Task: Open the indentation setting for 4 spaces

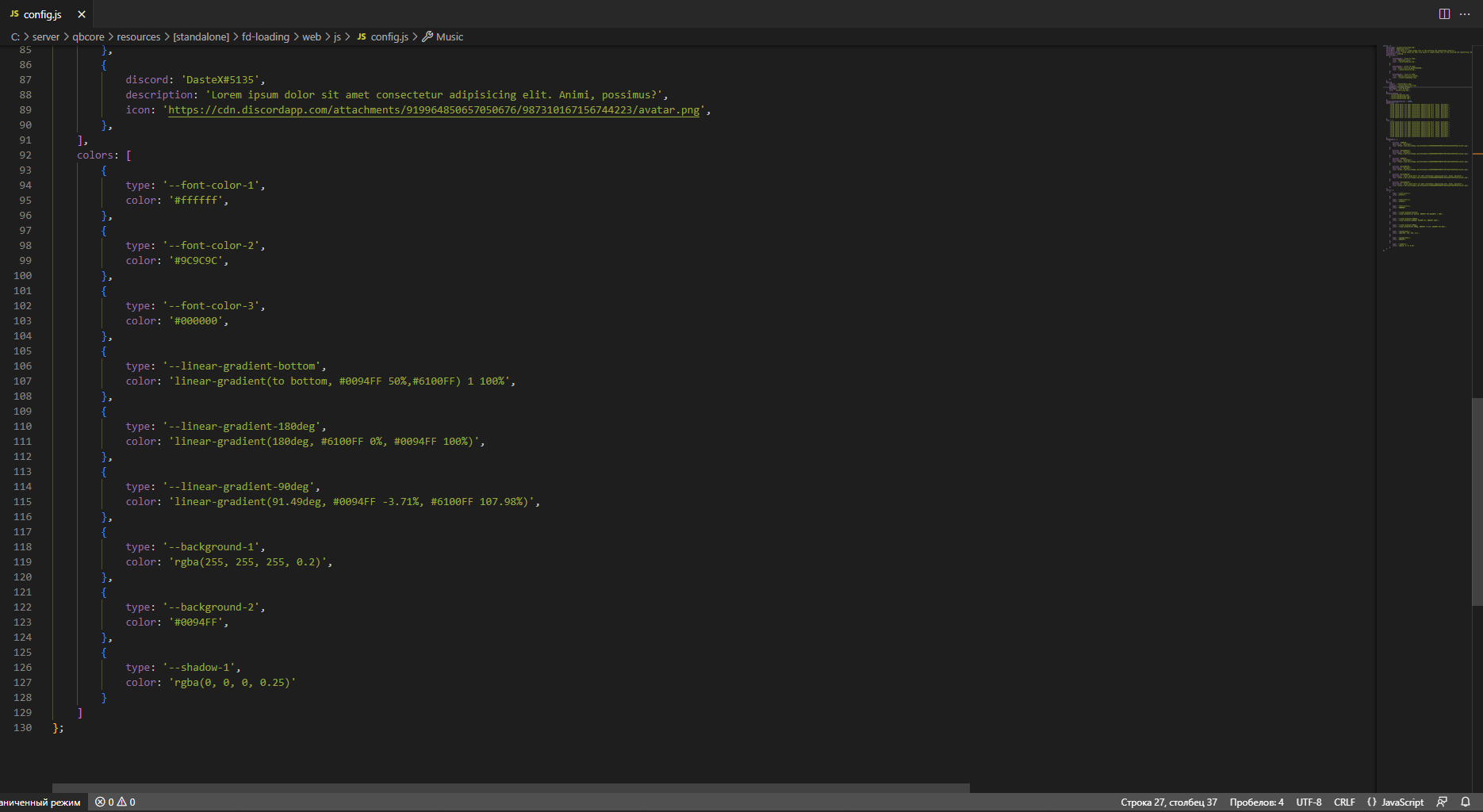Action: (x=1256, y=802)
